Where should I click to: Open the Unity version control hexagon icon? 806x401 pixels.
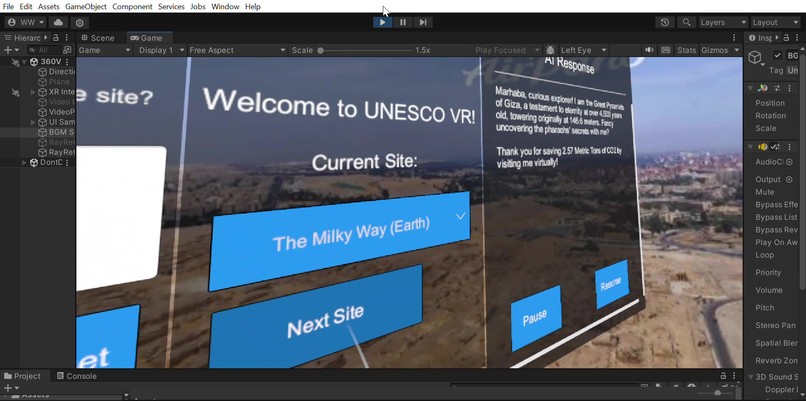point(79,23)
